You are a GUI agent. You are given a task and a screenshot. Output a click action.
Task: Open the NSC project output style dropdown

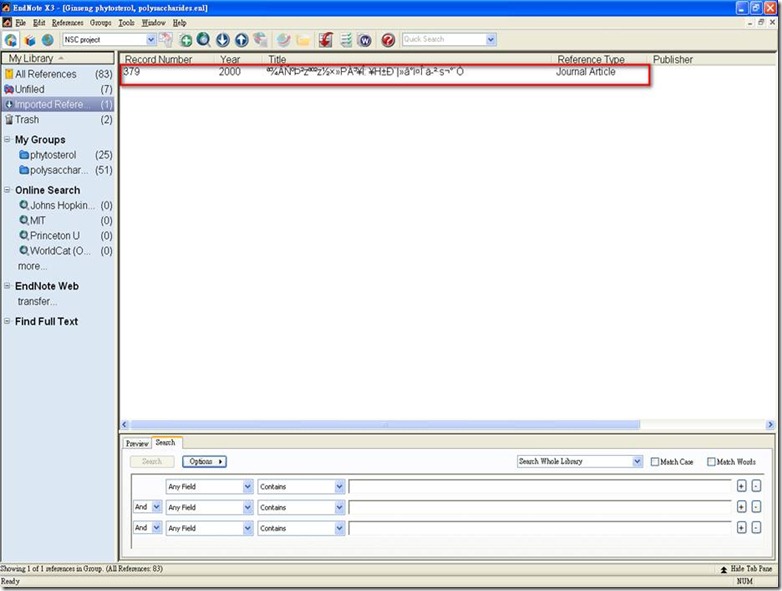click(x=151, y=39)
